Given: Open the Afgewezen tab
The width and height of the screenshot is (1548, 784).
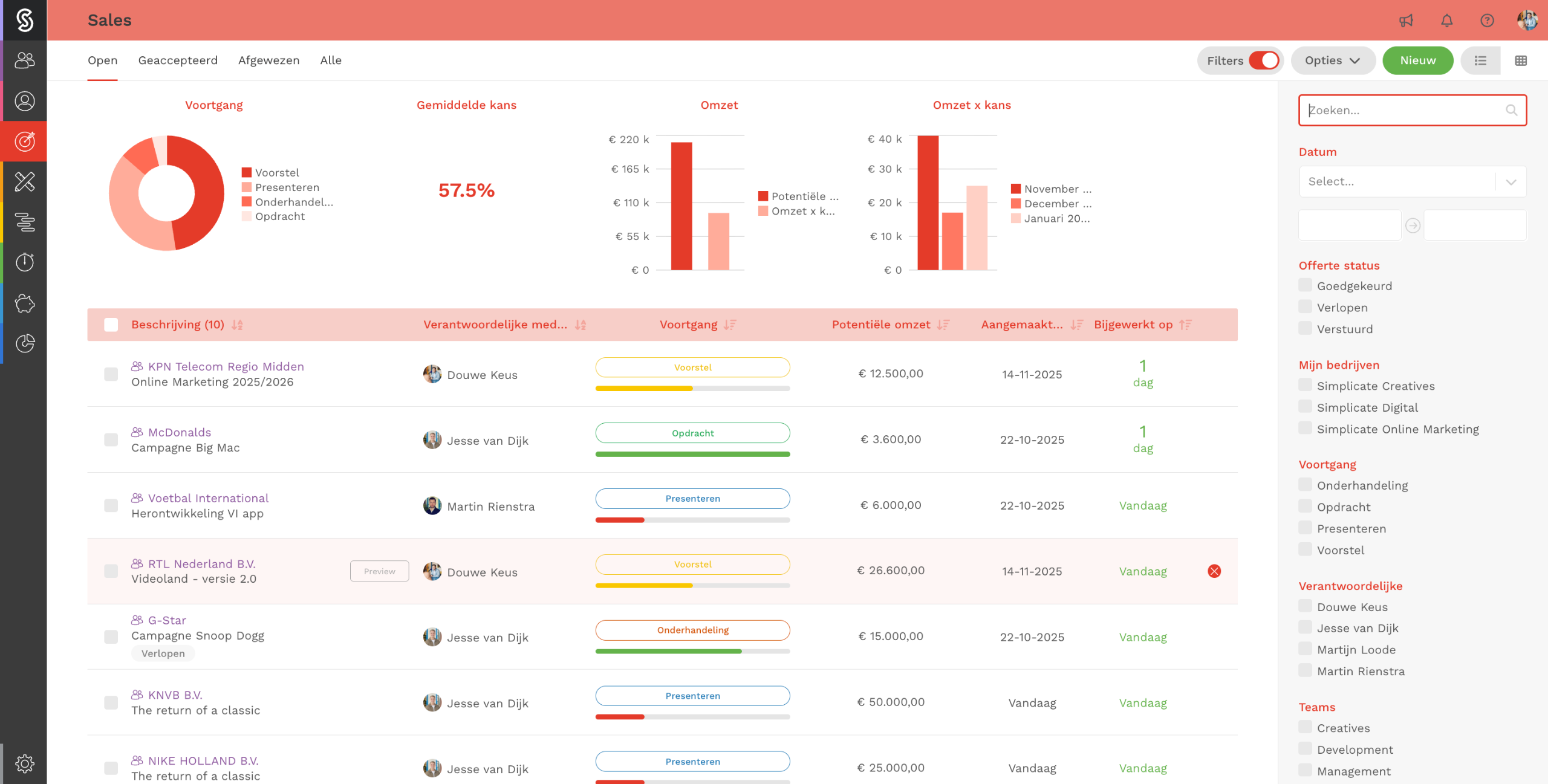Looking at the screenshot, I should 268,60.
